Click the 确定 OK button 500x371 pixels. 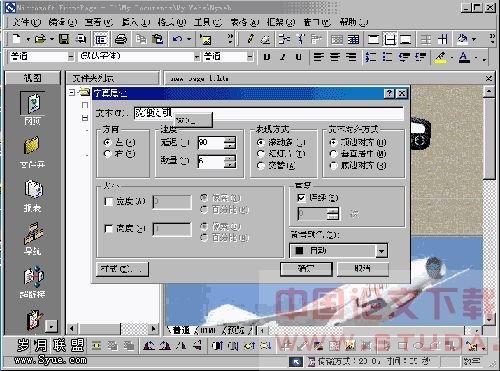[306, 269]
